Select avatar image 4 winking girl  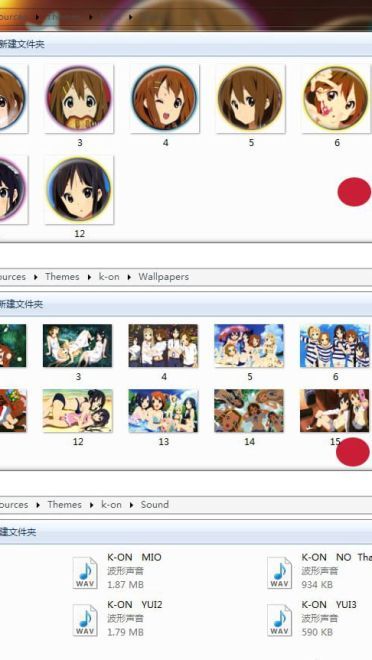coord(165,98)
